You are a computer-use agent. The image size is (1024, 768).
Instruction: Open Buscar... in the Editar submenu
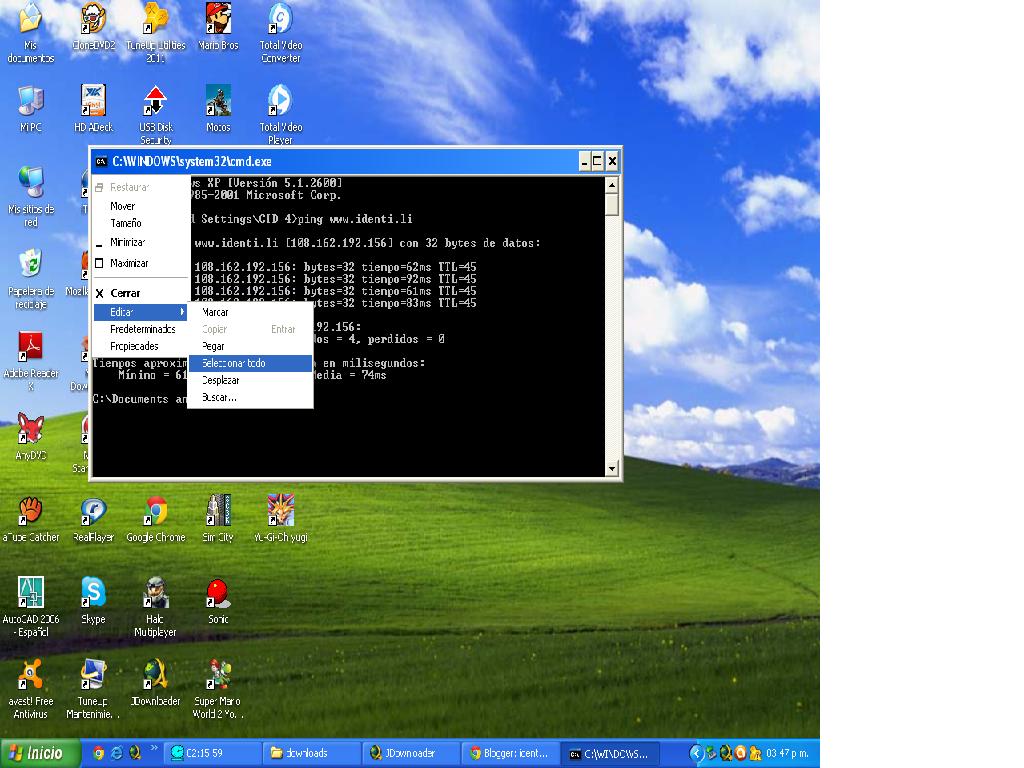coord(250,397)
